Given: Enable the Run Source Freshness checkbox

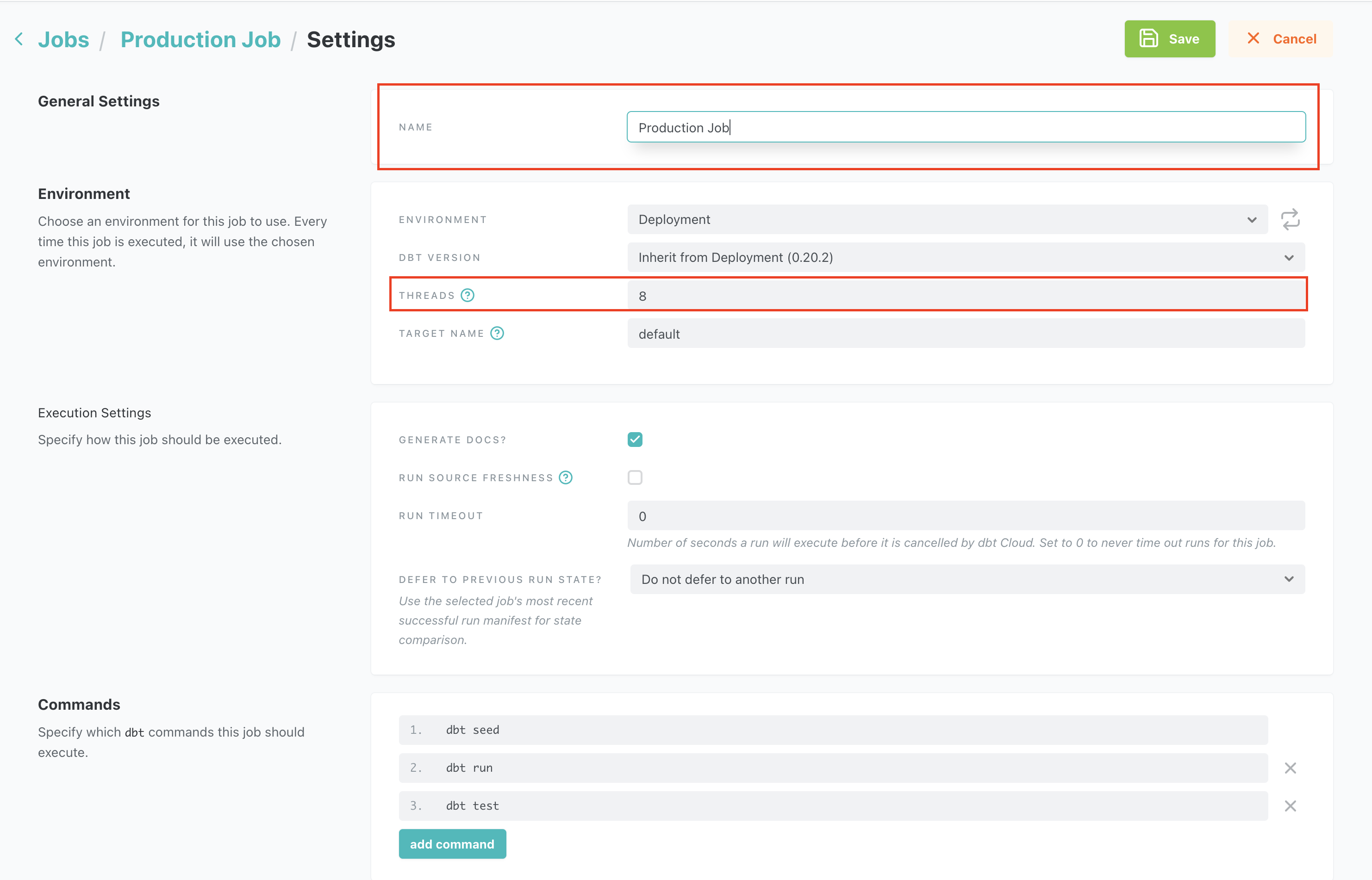Looking at the screenshot, I should tap(635, 478).
